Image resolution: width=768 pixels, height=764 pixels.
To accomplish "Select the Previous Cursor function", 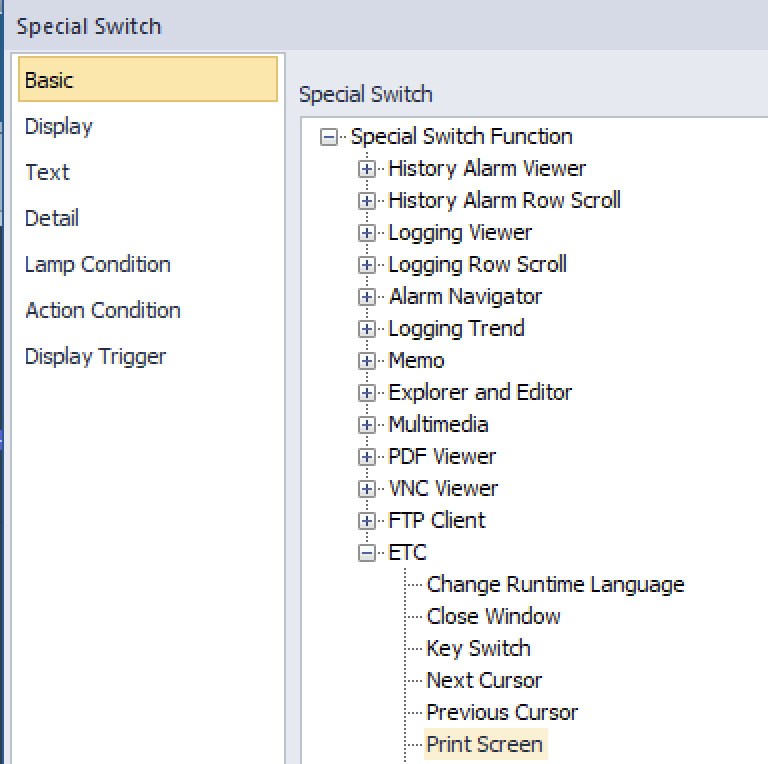I will pyautogui.click(x=502, y=713).
